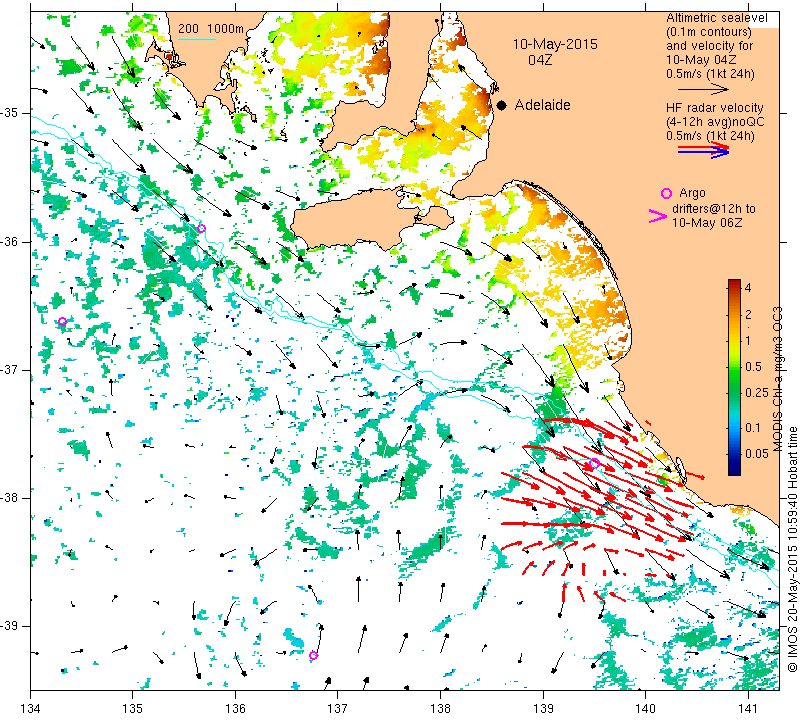Click Argo float marker near 134.3E, 36.6S
The width and height of the screenshot is (800, 720).
(x=62, y=321)
